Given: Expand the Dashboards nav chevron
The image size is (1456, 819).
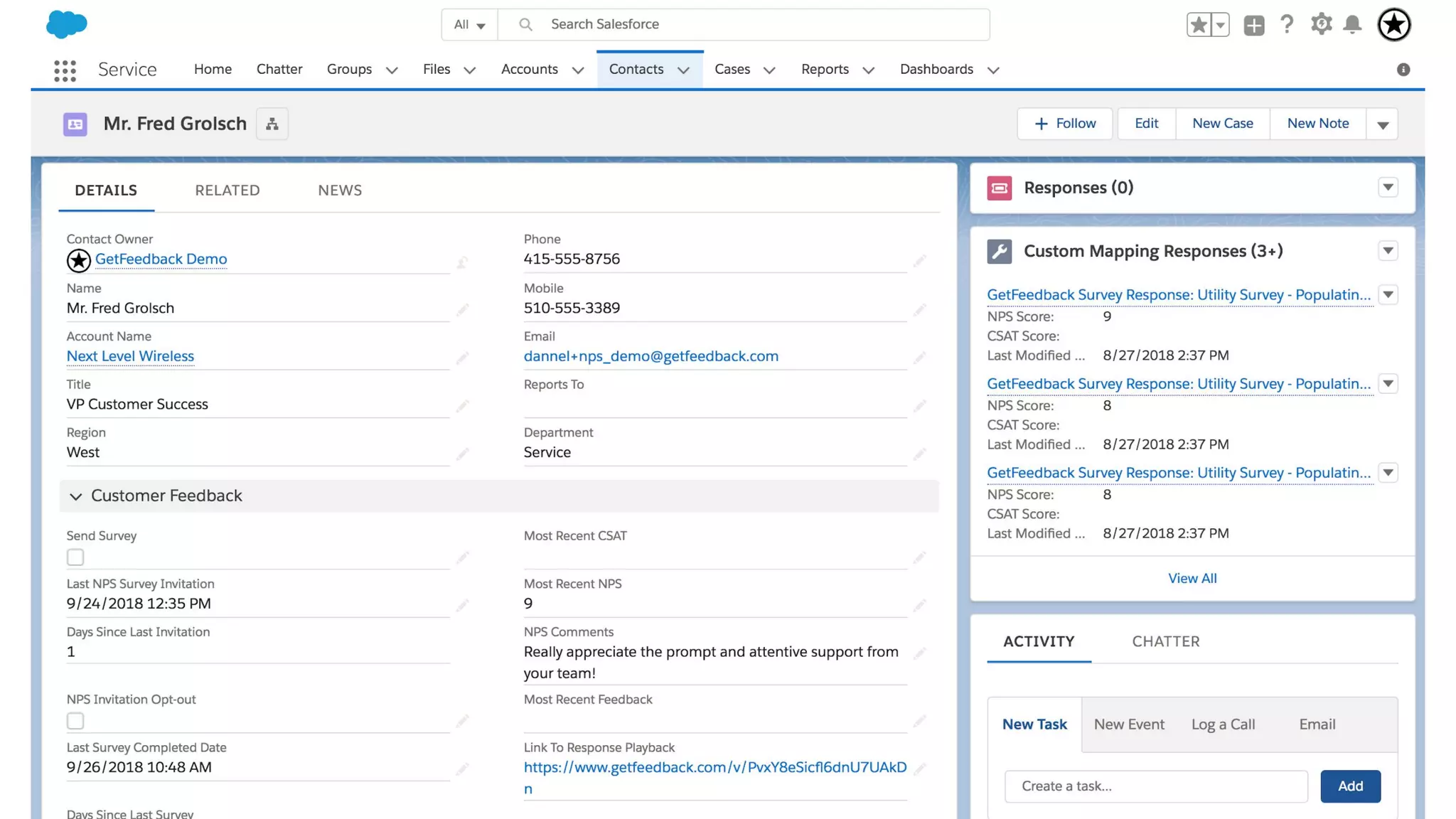Looking at the screenshot, I should (x=994, y=70).
